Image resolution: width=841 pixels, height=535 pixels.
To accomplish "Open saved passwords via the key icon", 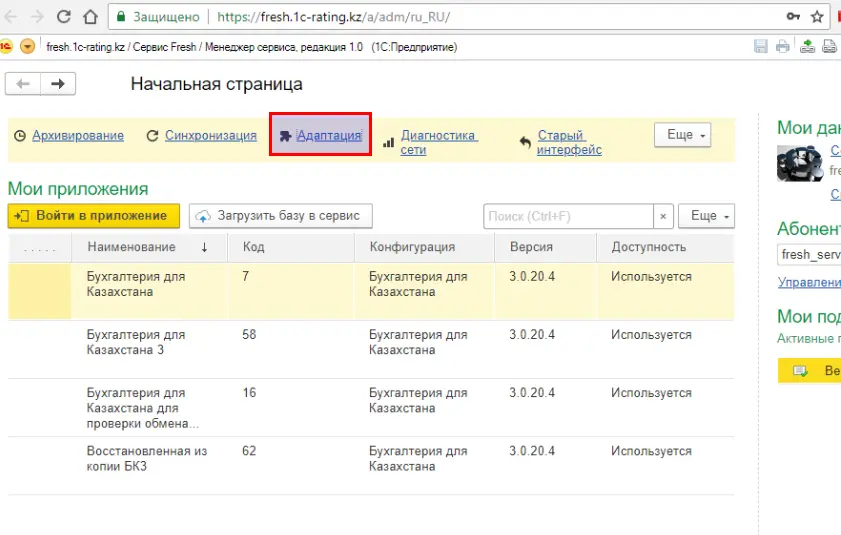I will tap(793, 17).
